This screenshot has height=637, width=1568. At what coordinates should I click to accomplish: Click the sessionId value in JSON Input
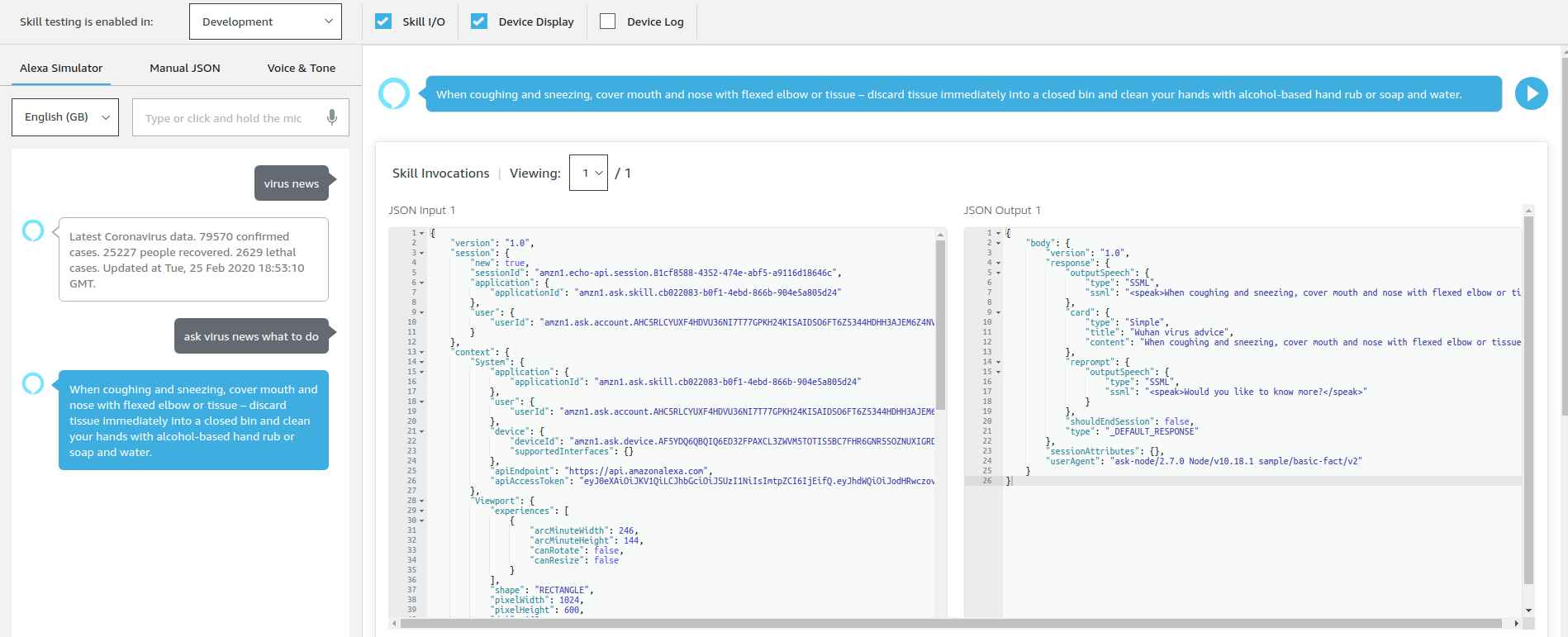pos(687,273)
